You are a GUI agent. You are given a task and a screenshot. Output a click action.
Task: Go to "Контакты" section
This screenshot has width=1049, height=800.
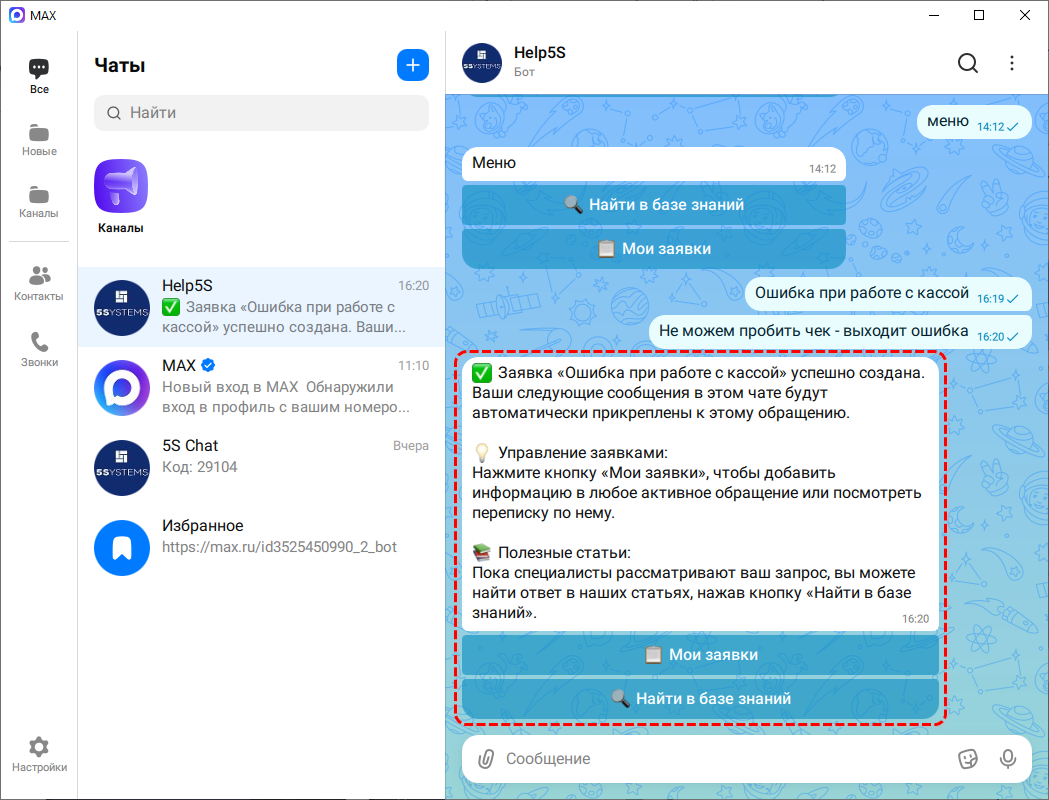click(x=39, y=284)
